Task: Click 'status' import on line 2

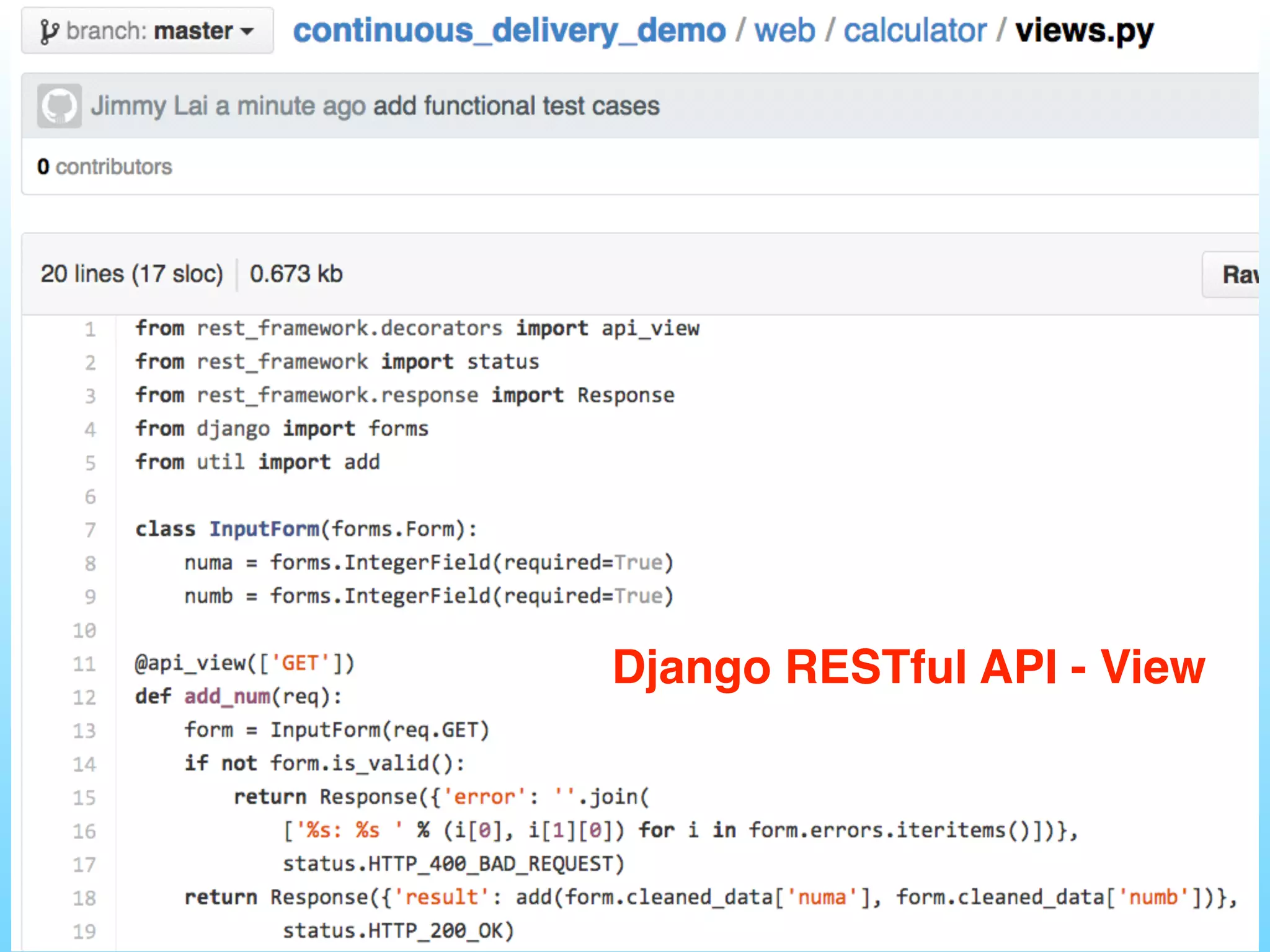Action: point(503,362)
